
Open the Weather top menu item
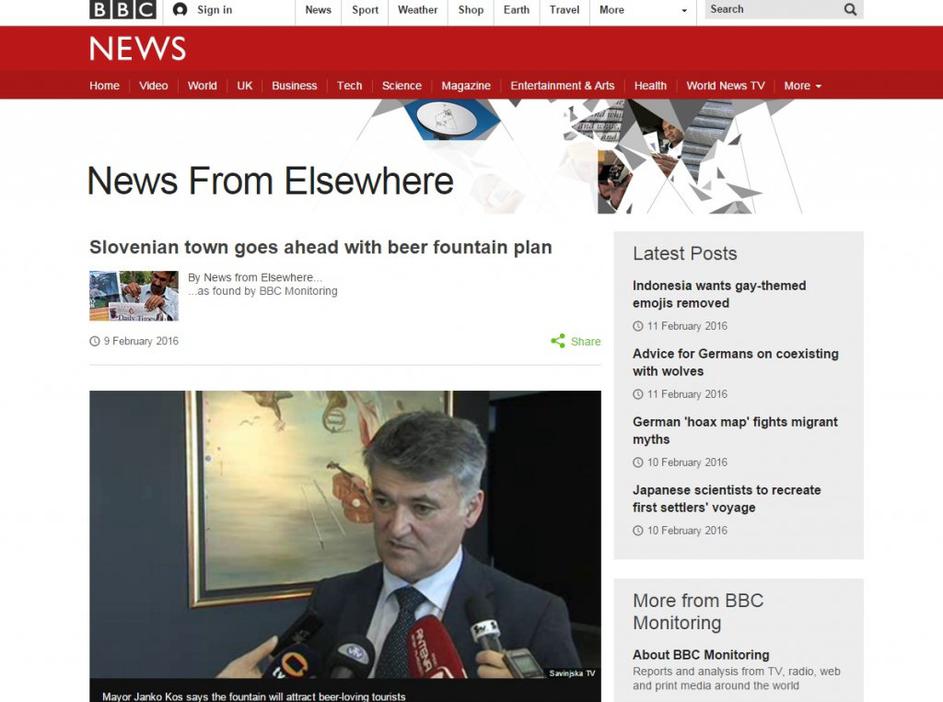417,10
